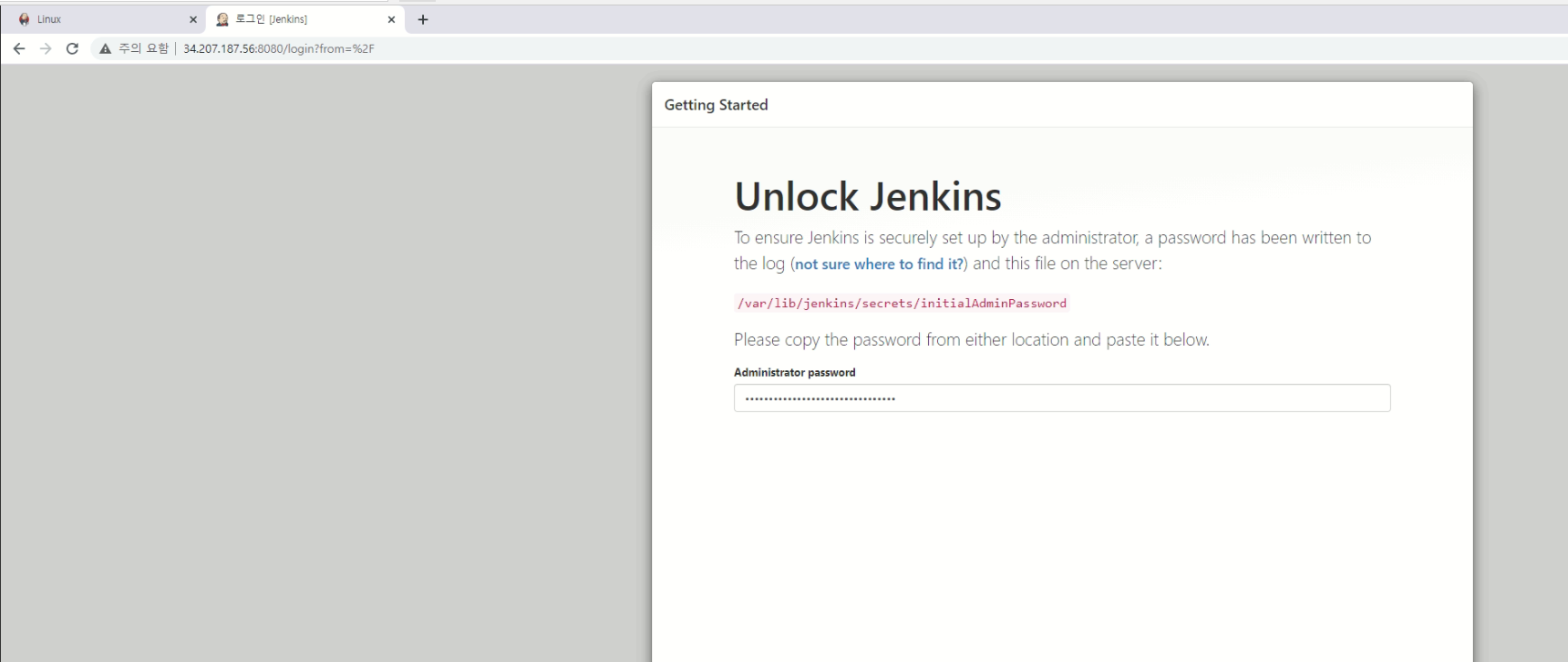The image size is (1568, 662).
Task: Select the 로그인 [Jenkins] tab
Action: coord(305,19)
